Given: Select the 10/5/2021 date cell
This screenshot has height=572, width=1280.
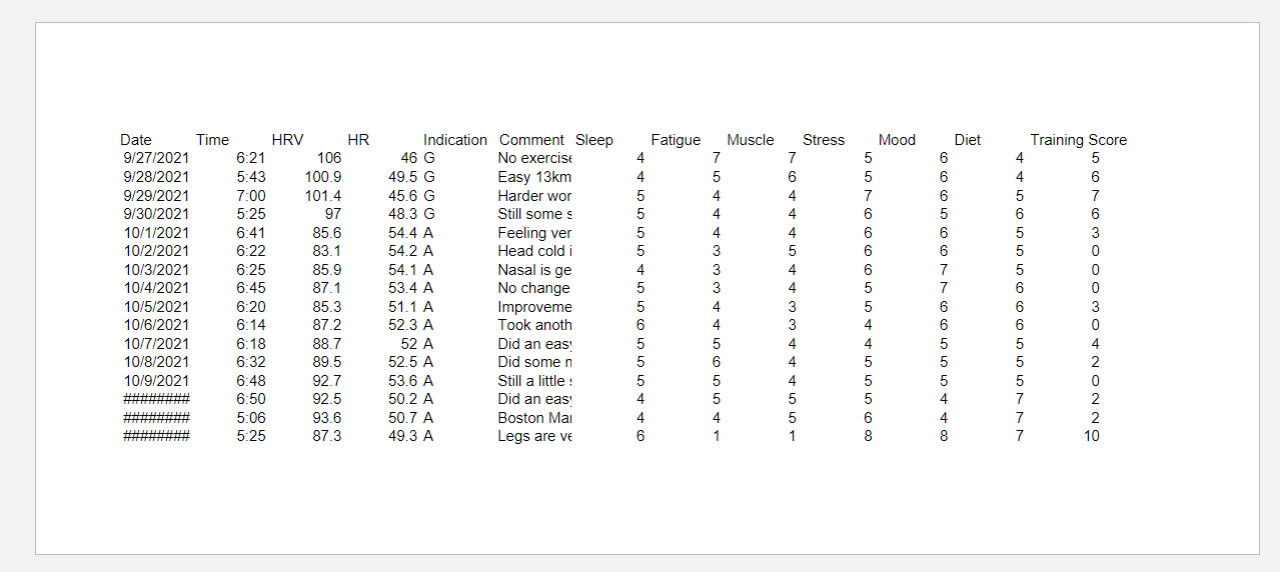Looking at the screenshot, I should pyautogui.click(x=156, y=307).
